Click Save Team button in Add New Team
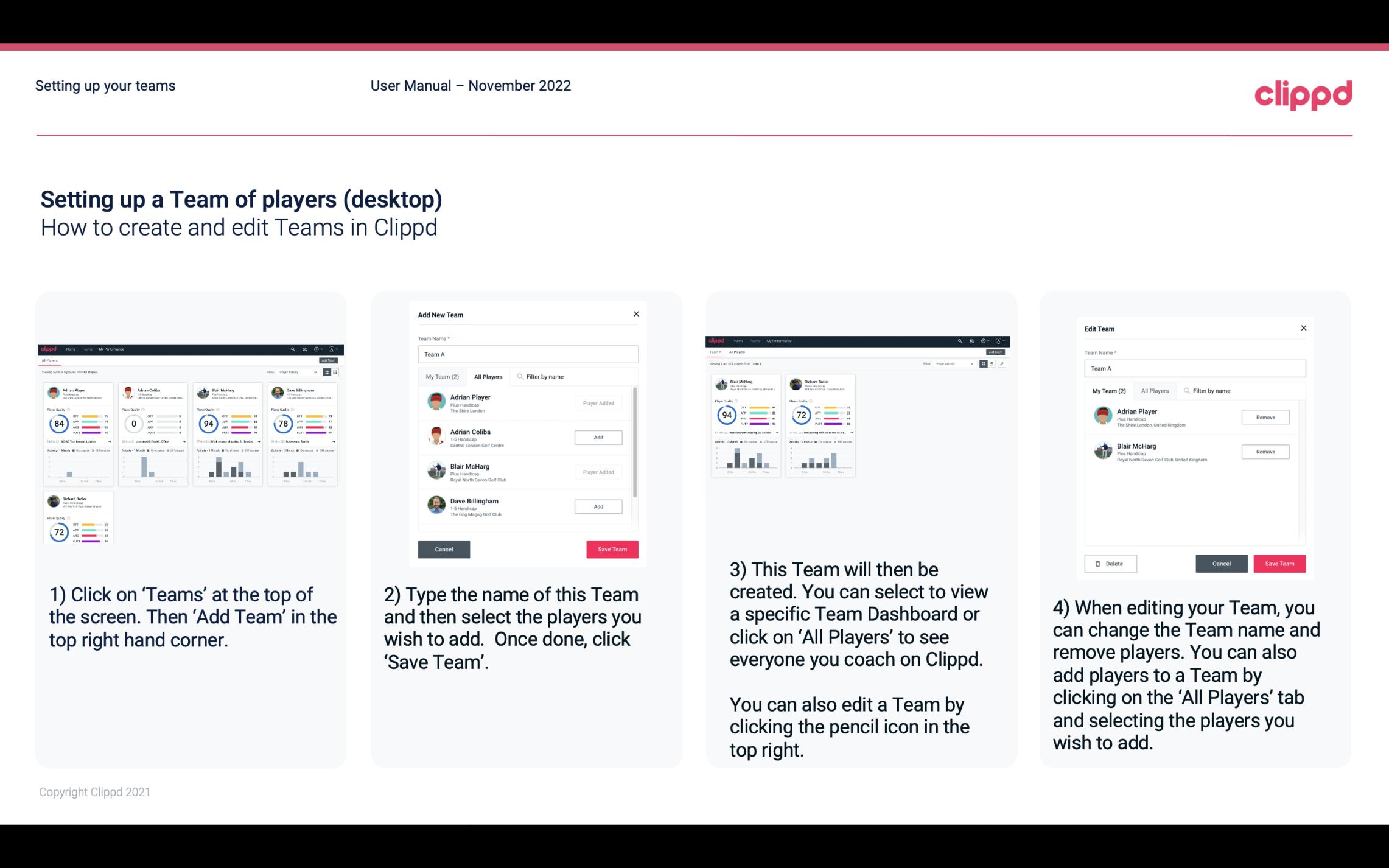 point(611,548)
